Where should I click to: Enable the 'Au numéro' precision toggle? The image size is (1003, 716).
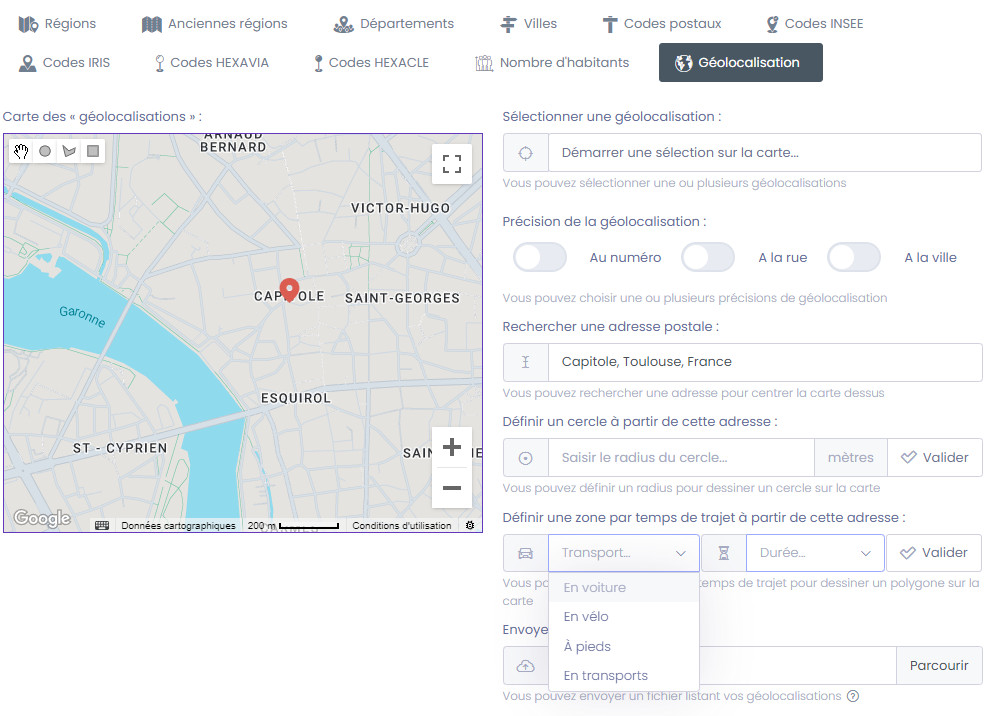[540, 257]
